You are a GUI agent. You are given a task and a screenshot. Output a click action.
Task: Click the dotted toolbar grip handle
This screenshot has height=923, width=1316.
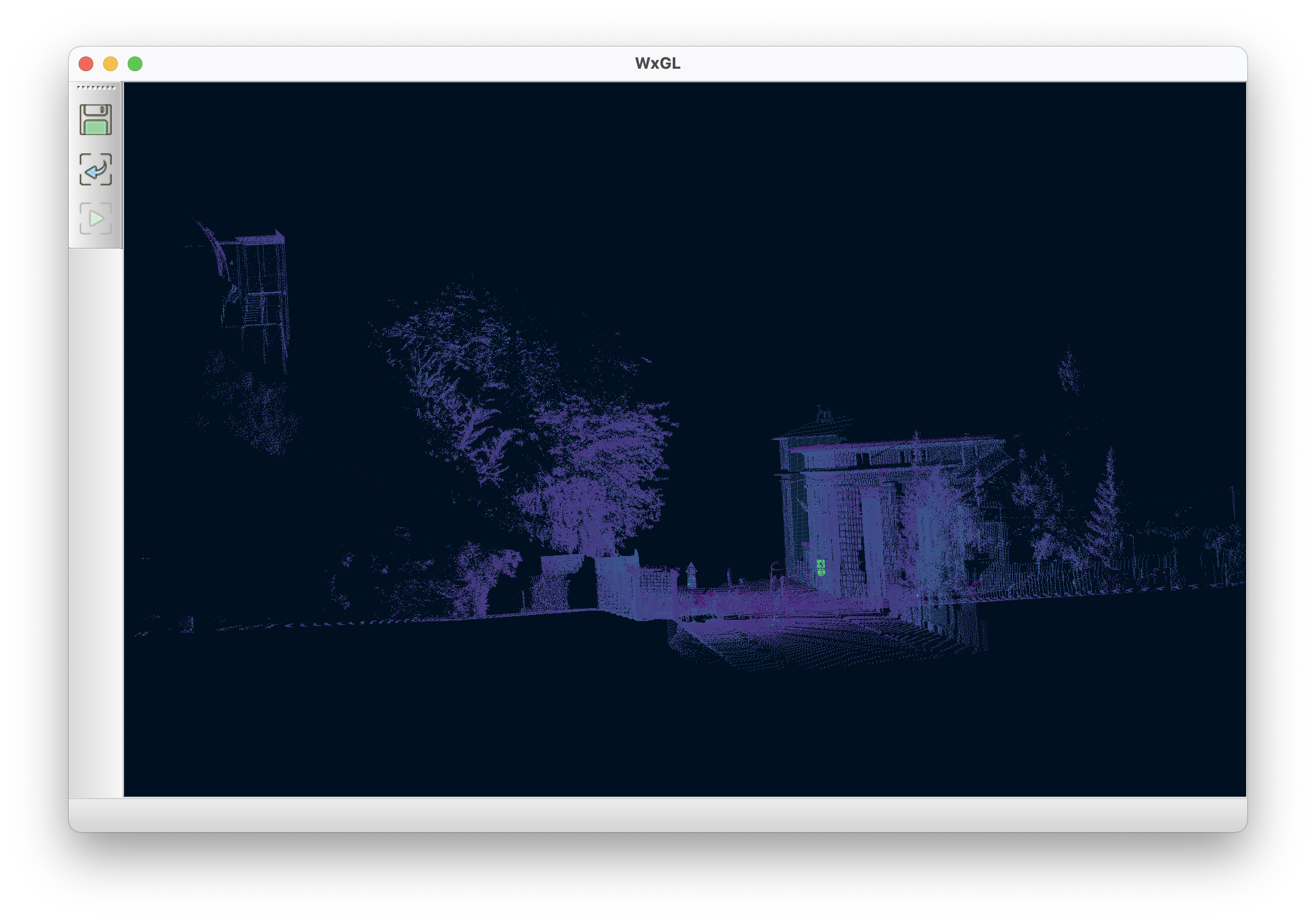[96, 88]
